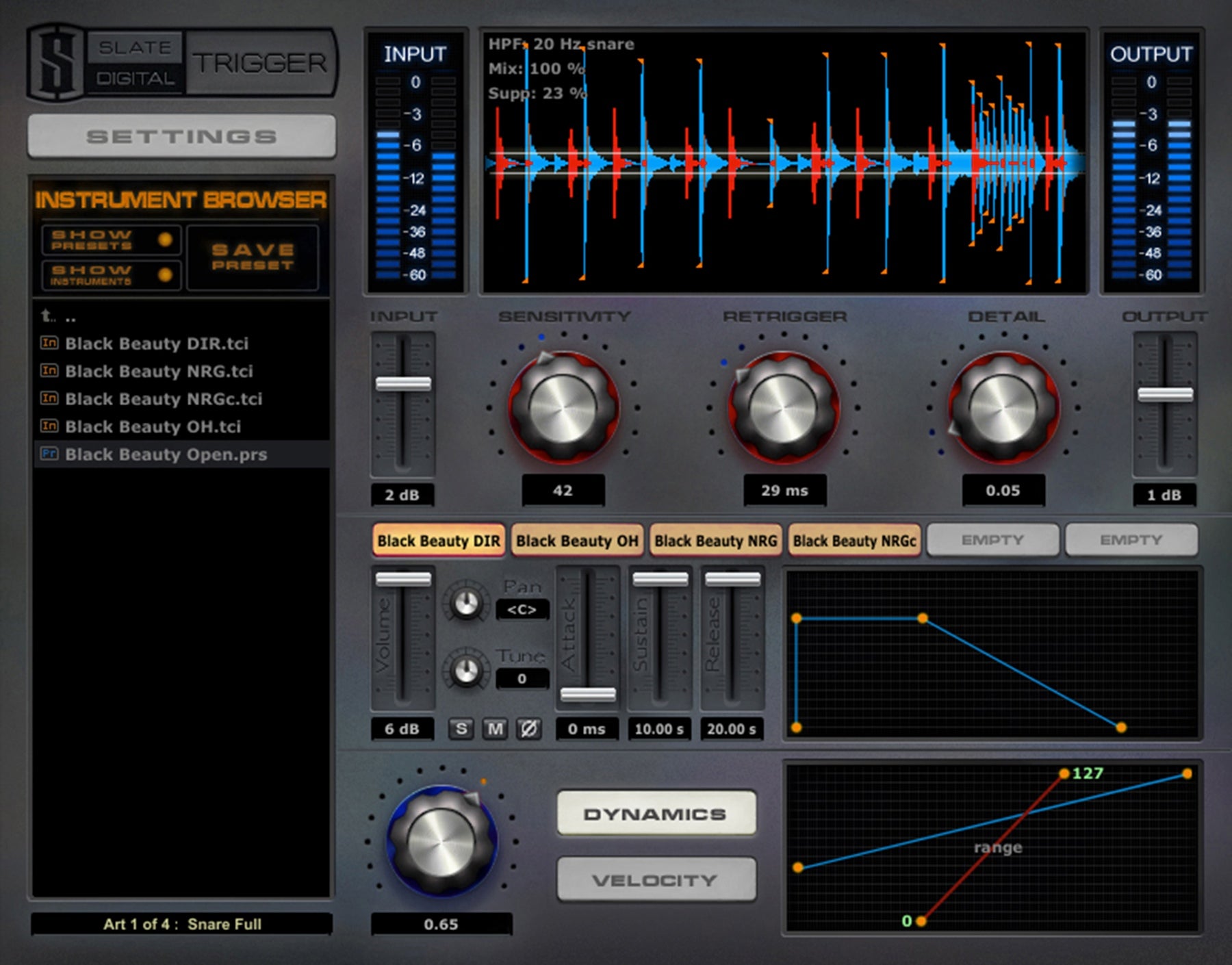Go up to parent folder in browser

(x=58, y=316)
